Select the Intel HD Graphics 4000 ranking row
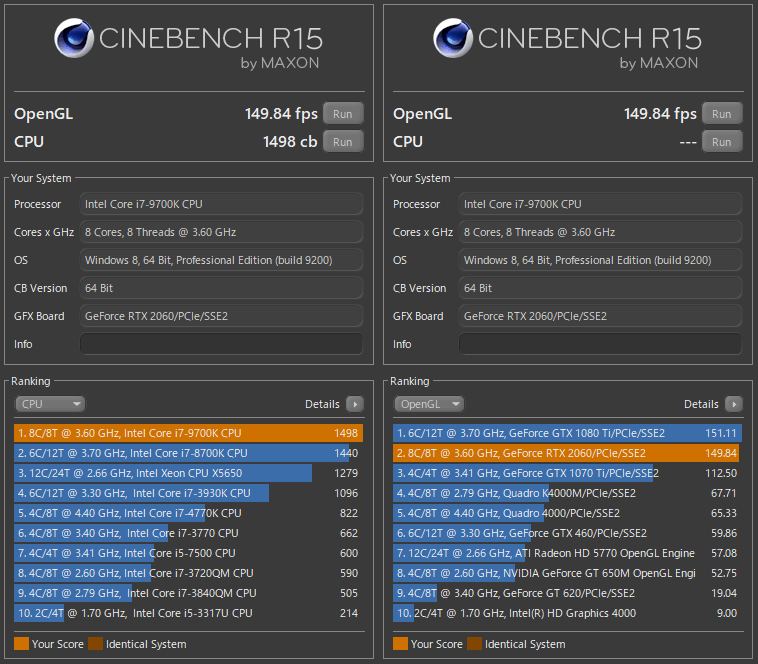The height and width of the screenshot is (664, 758). 568,613
